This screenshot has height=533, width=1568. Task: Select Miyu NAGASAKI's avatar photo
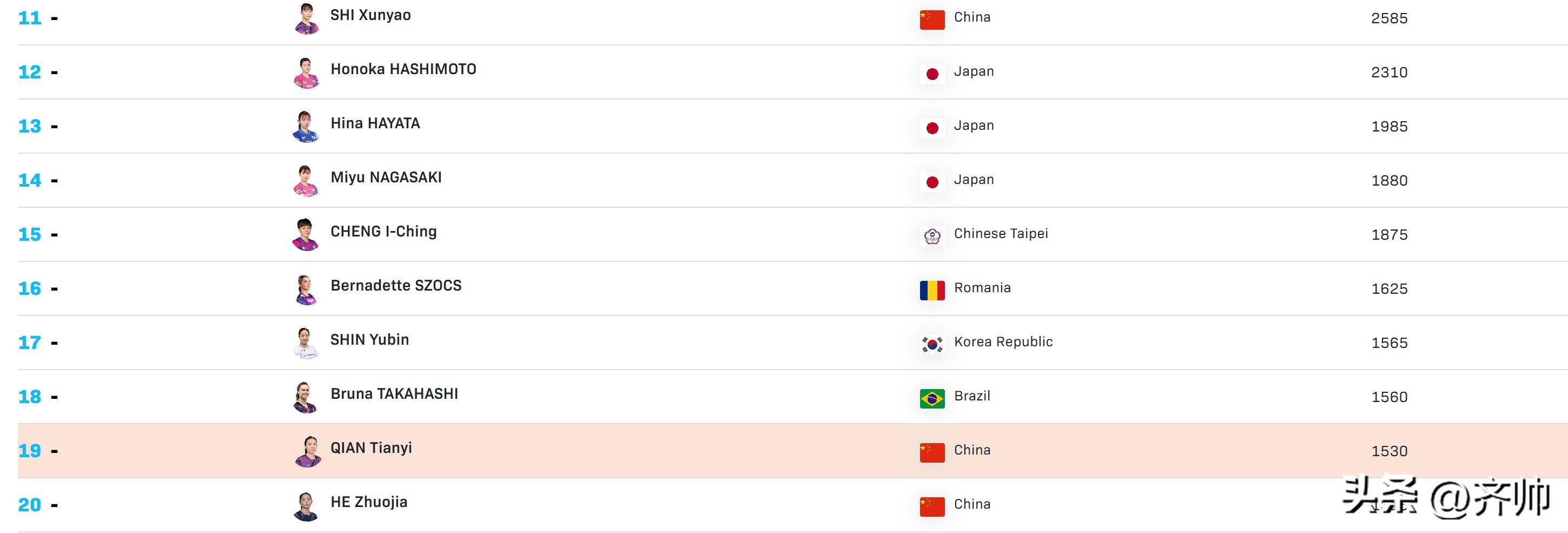click(306, 180)
